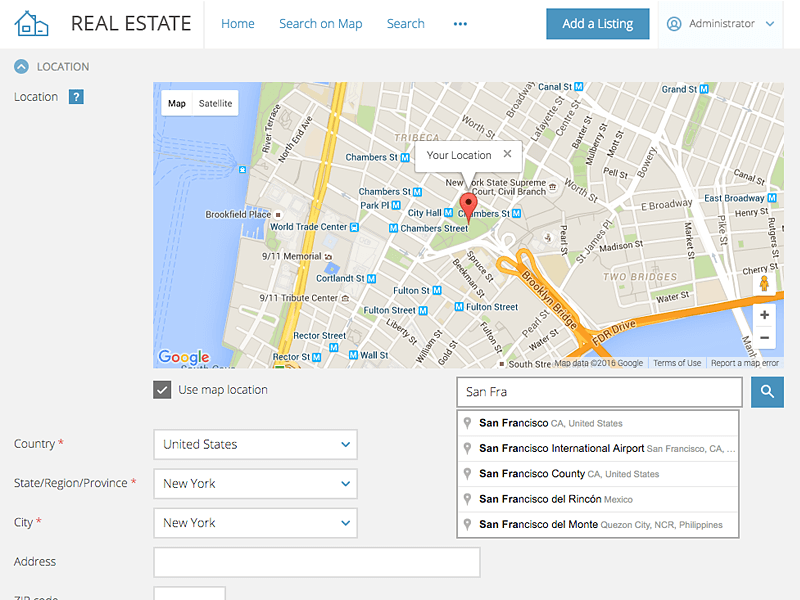Screen dimensions: 800x600
Task: Click the Grand St metro marker
Action: tap(704, 89)
